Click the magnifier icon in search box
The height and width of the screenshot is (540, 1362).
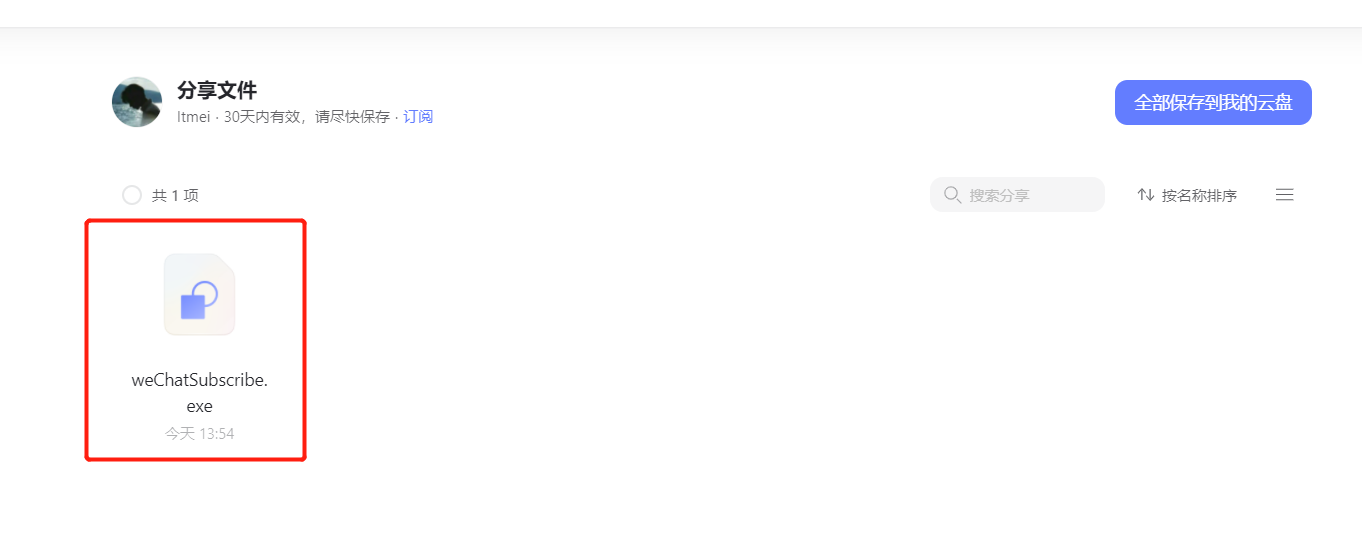(x=952, y=195)
